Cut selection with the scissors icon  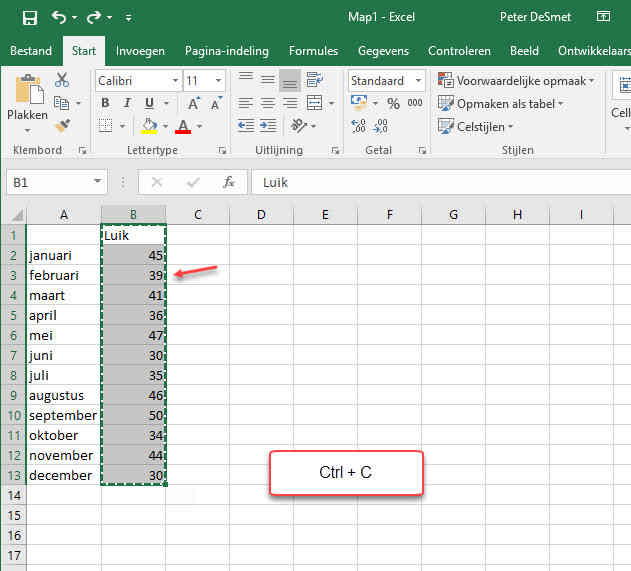[62, 80]
